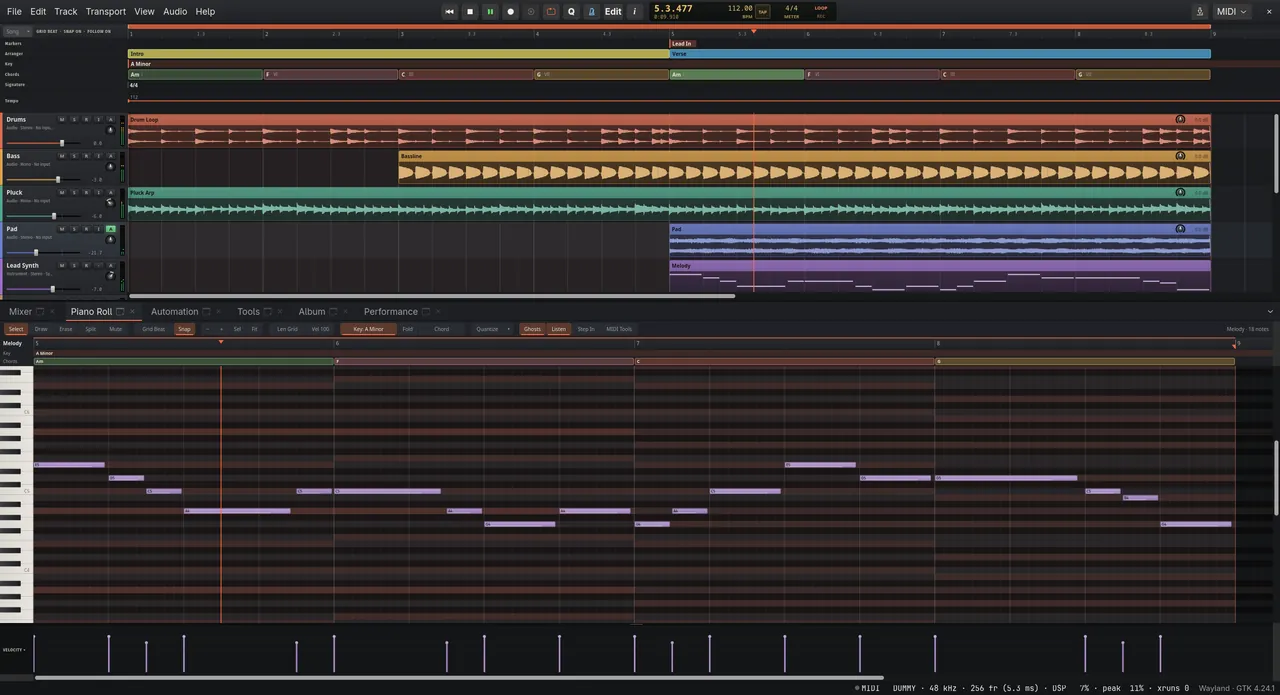The height and width of the screenshot is (695, 1280).
Task: Click the minus zoom-out button in the piano roll toolbar
Action: click(208, 329)
